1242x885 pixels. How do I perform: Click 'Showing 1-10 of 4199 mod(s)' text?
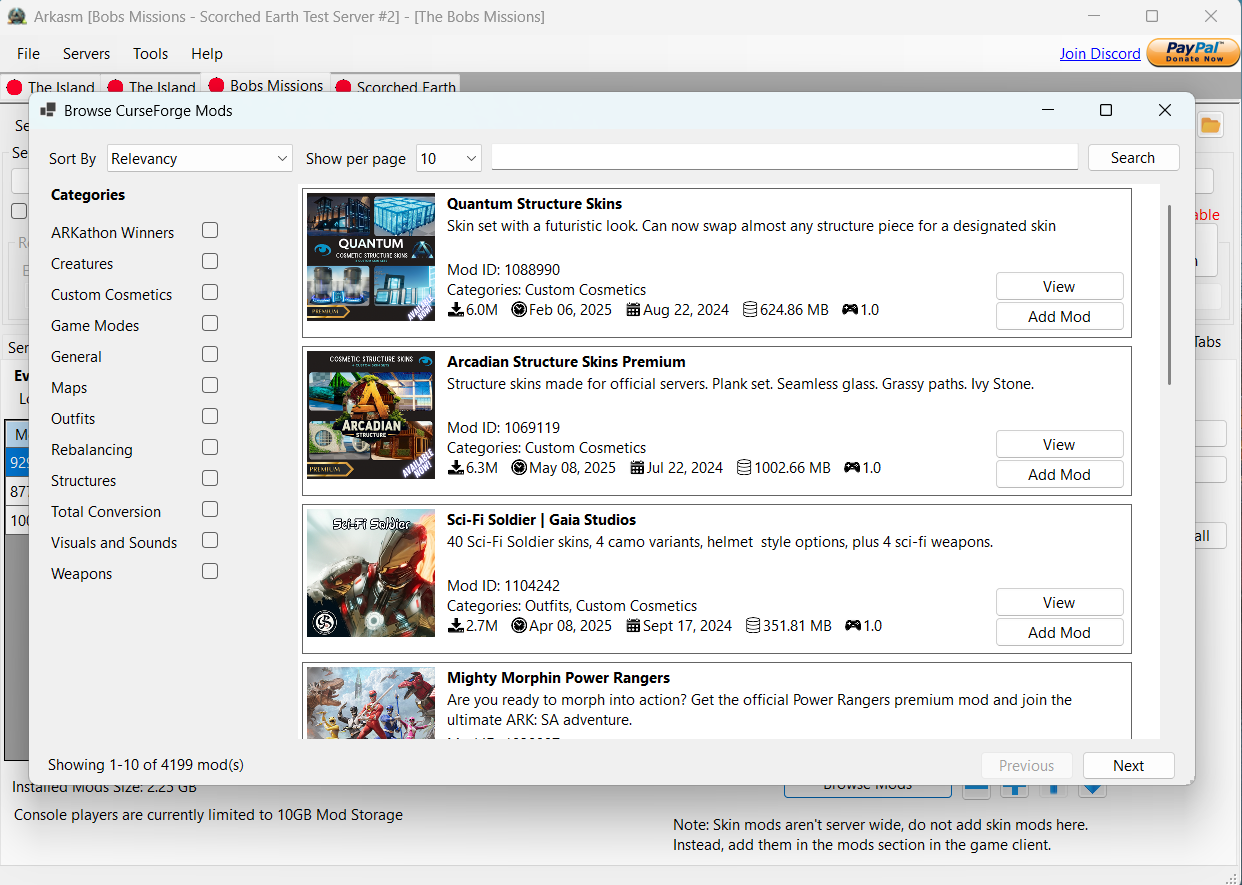click(x=146, y=765)
